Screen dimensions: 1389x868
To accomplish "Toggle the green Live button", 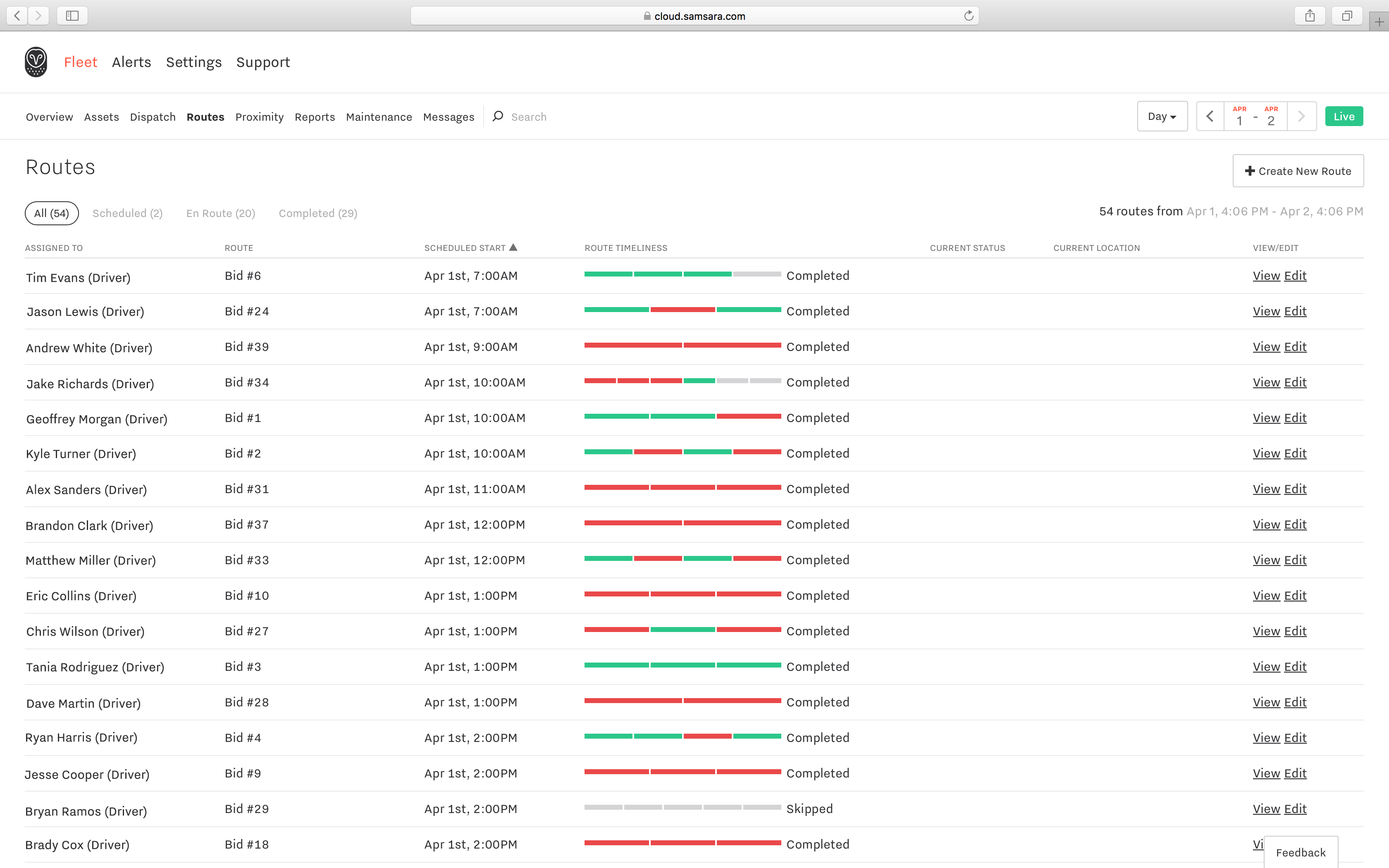I will (x=1344, y=117).
